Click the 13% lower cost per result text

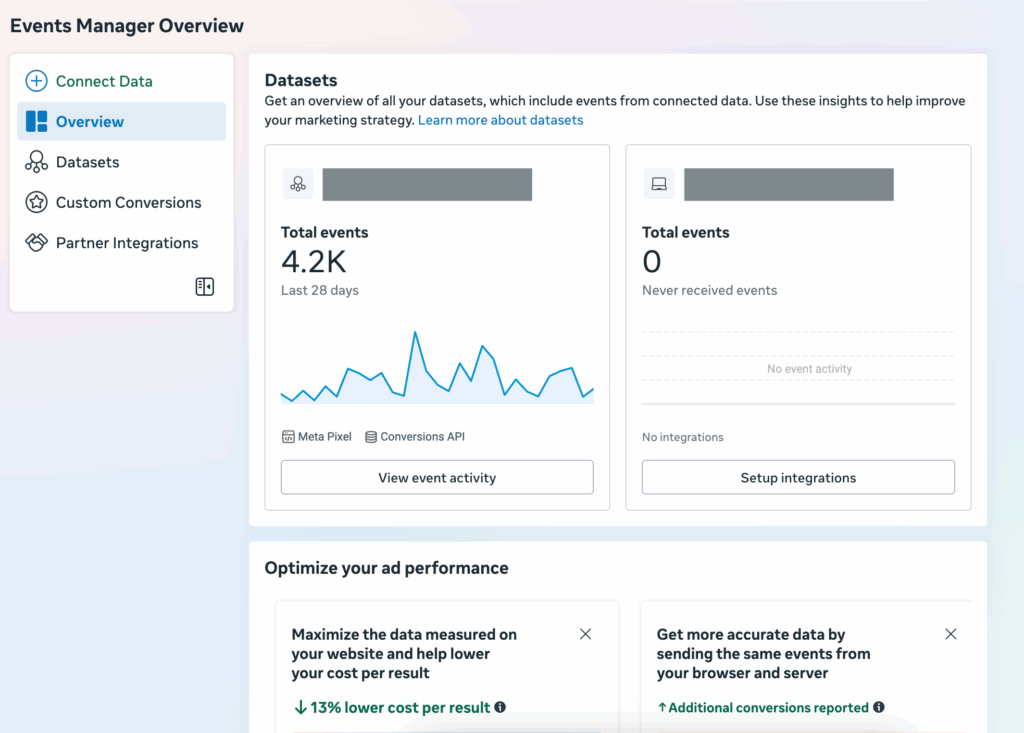(400, 708)
